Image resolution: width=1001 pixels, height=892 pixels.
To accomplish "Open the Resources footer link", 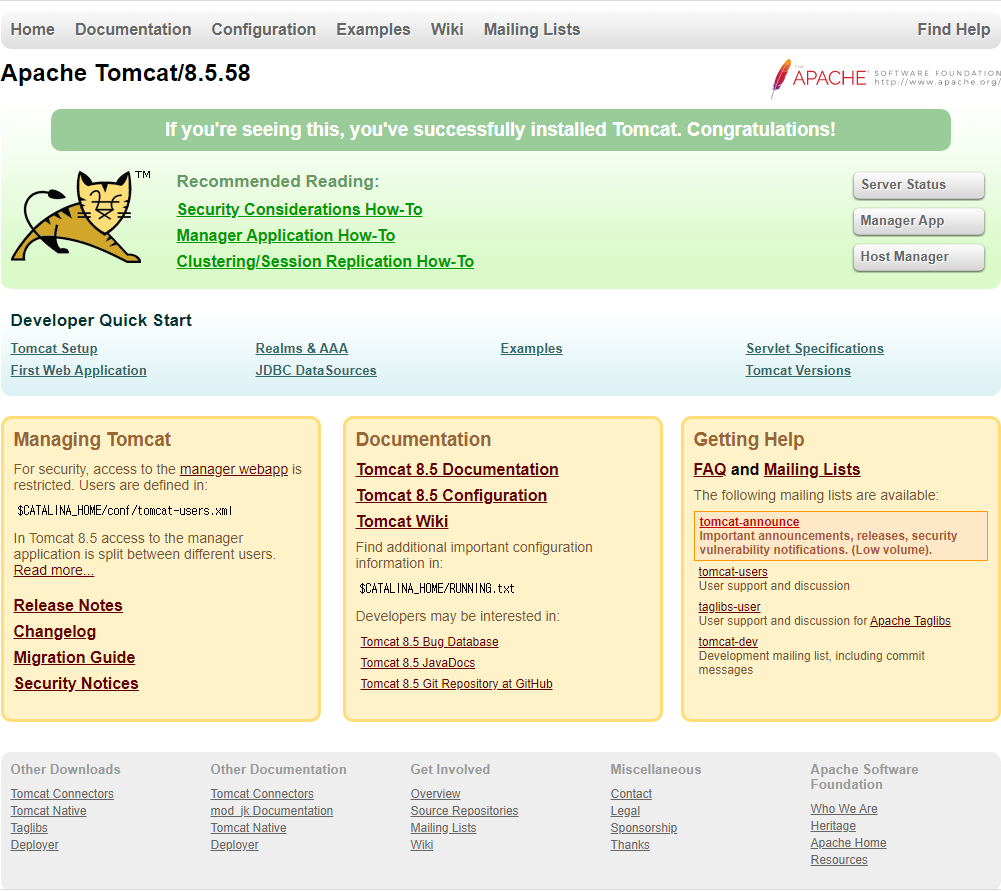I will (839, 860).
